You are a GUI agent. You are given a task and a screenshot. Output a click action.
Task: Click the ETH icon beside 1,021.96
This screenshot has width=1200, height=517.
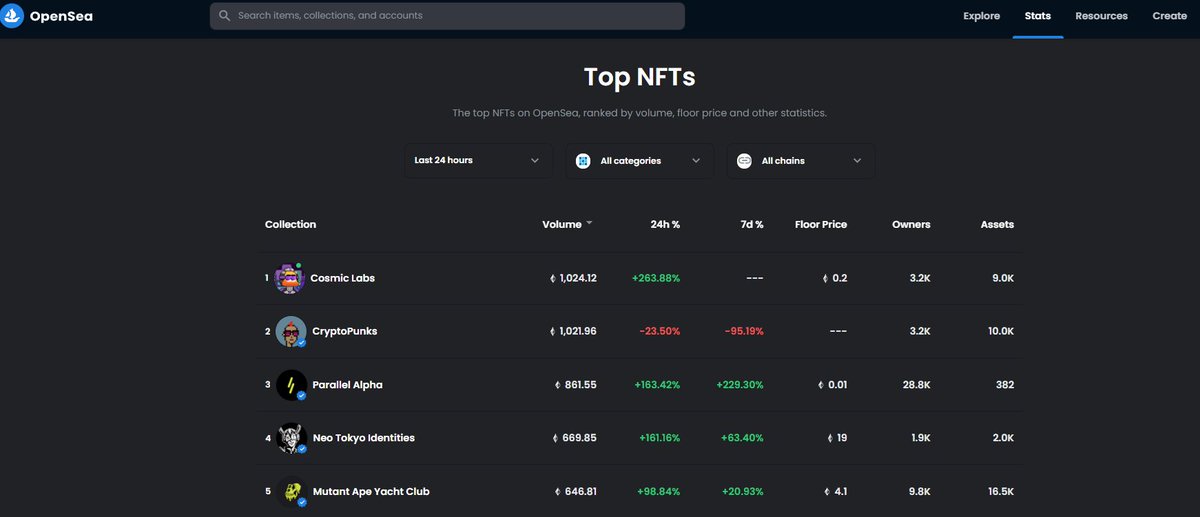click(553, 331)
